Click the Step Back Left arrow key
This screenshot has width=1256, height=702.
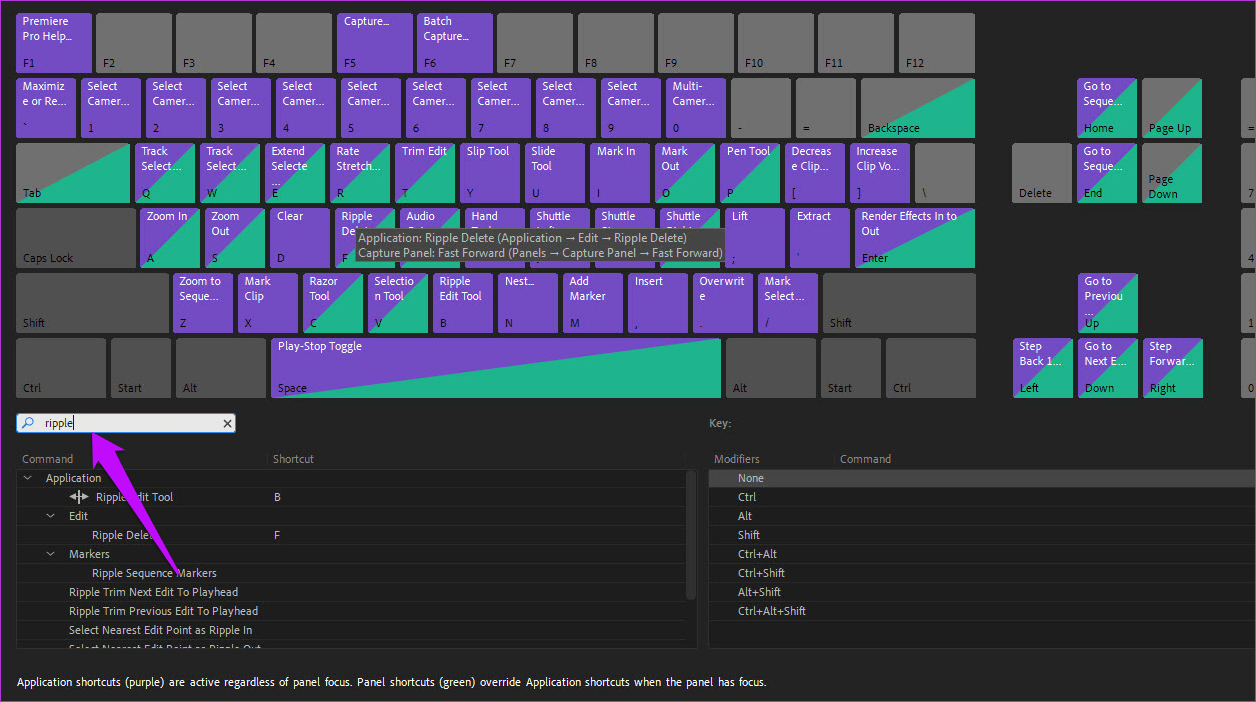coord(1042,368)
